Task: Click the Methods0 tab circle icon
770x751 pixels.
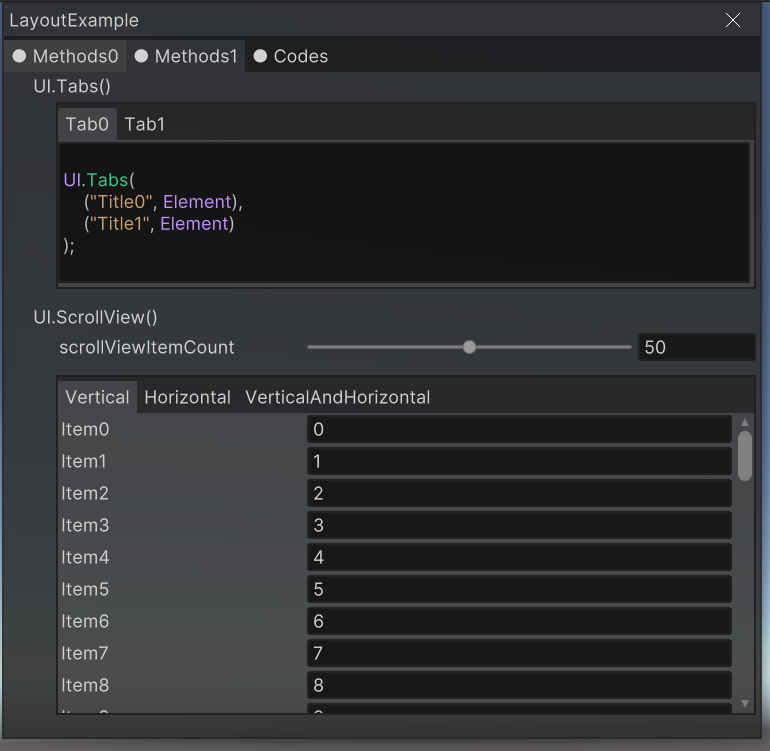Action: 19,56
